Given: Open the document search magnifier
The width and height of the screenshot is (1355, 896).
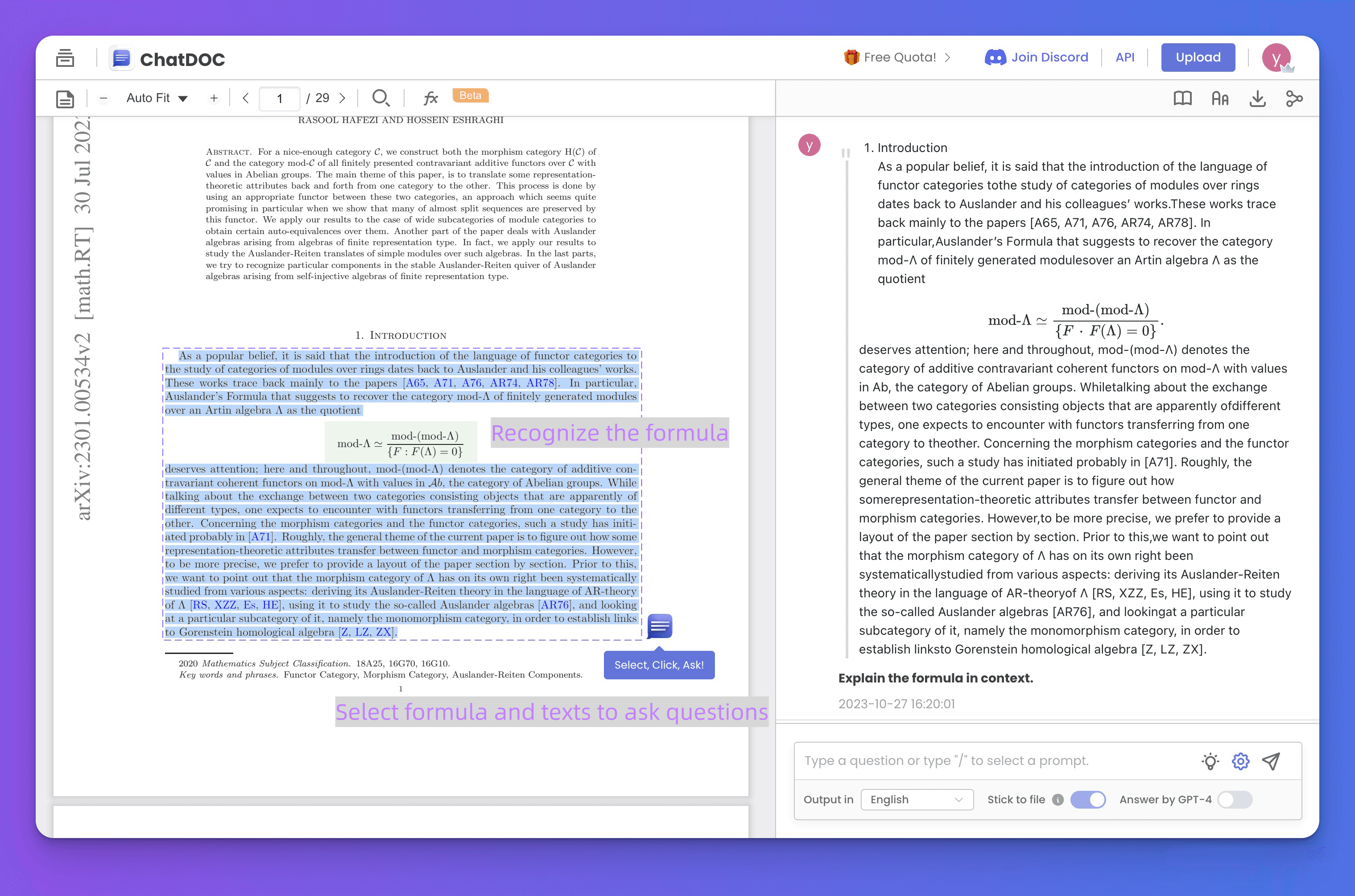Looking at the screenshot, I should (380, 98).
